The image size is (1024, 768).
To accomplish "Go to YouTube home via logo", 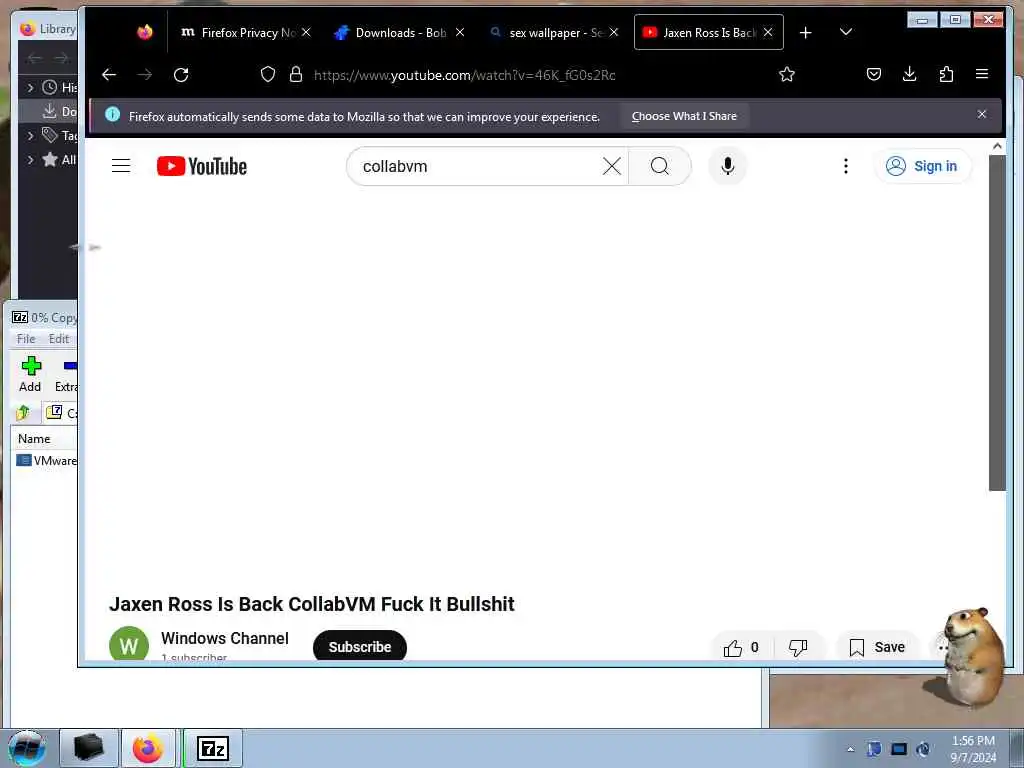I will (x=202, y=167).
